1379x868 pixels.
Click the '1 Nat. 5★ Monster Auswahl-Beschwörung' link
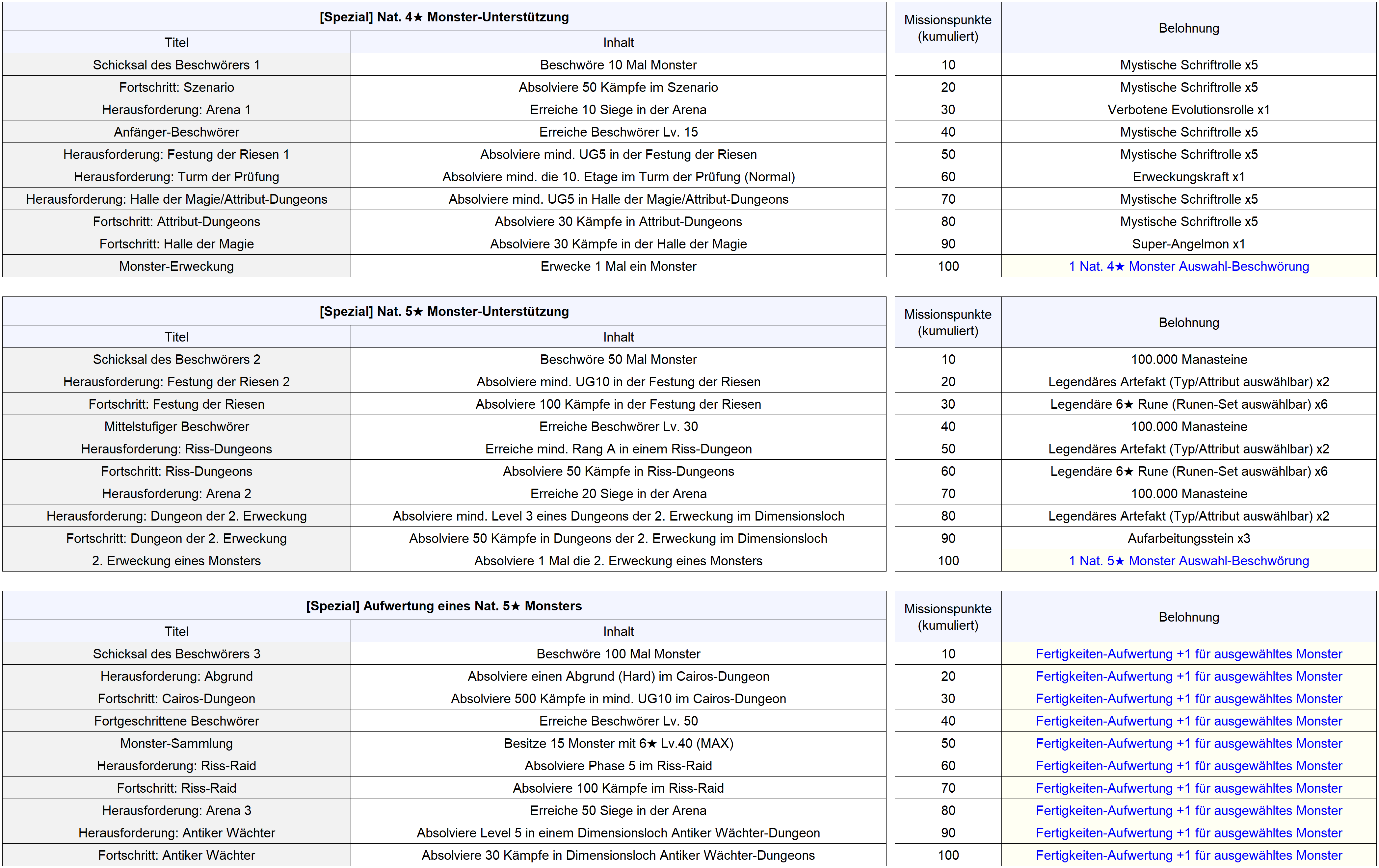tap(1188, 561)
